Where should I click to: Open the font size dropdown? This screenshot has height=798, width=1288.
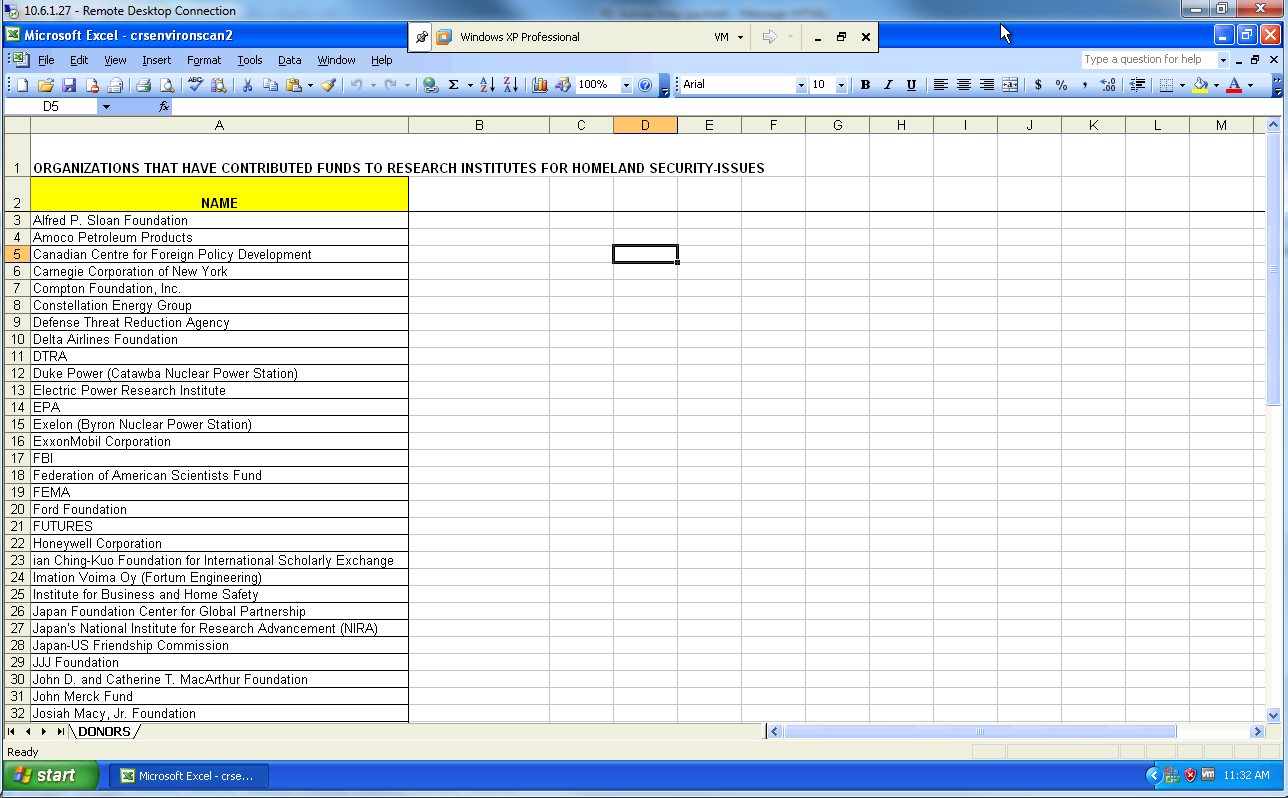click(841, 86)
